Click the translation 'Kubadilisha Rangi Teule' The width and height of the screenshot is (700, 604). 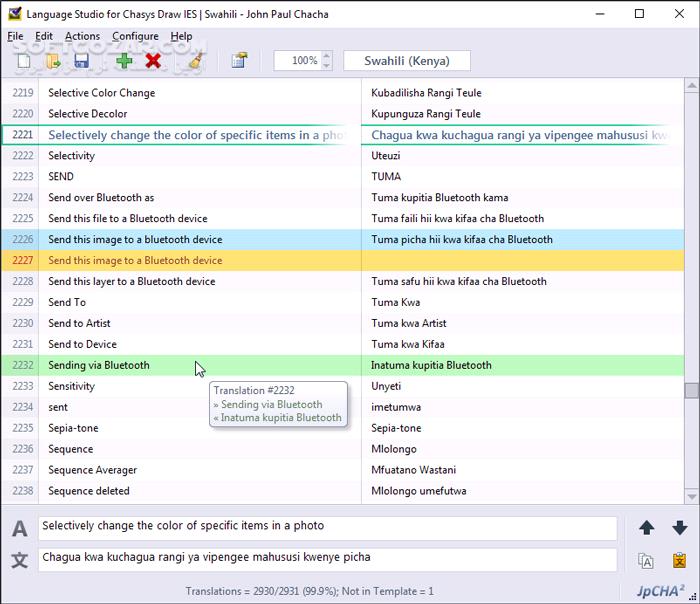coord(426,93)
